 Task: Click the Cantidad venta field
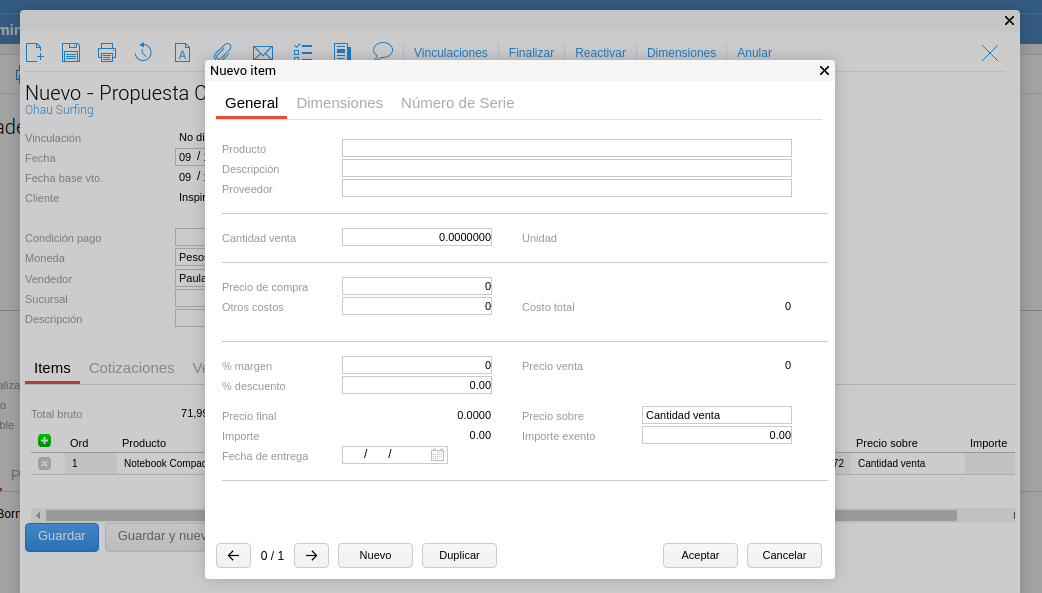point(416,237)
